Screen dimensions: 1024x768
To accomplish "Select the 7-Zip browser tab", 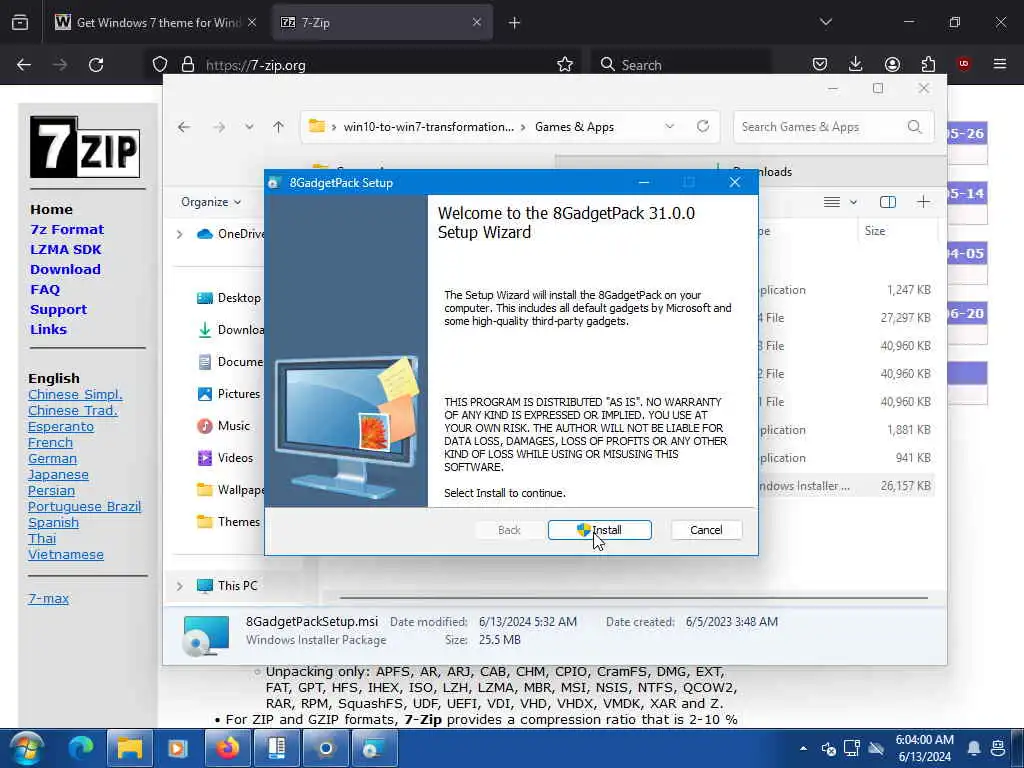I will click(382, 23).
